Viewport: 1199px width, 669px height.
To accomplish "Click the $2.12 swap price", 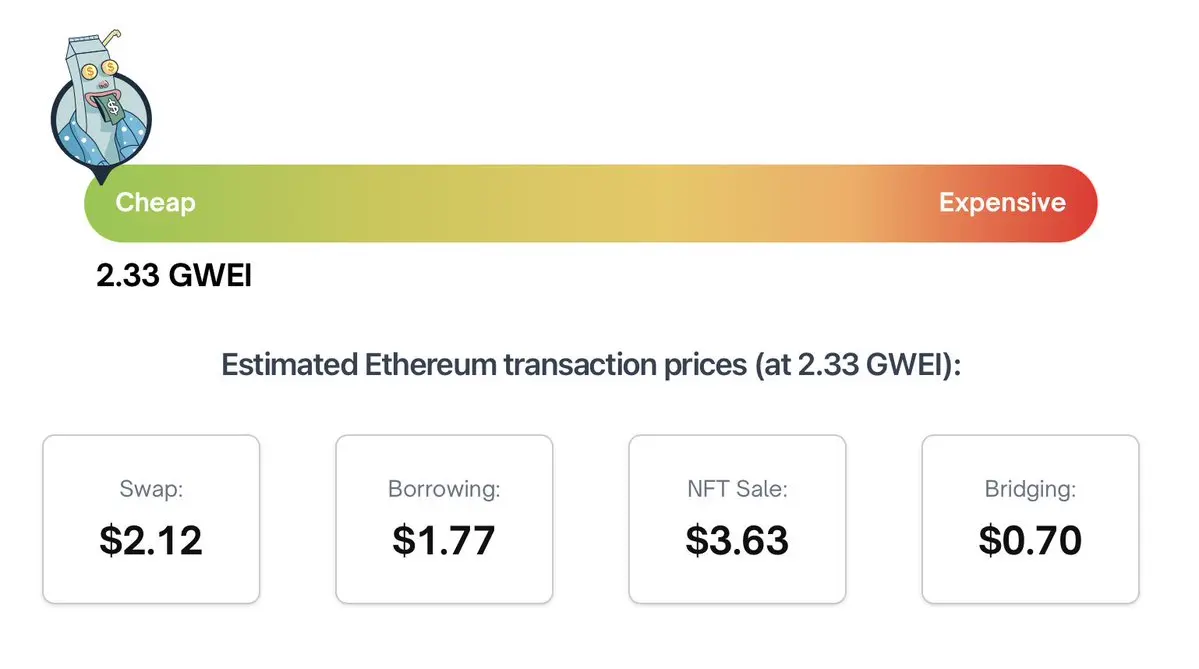I will (x=151, y=540).
